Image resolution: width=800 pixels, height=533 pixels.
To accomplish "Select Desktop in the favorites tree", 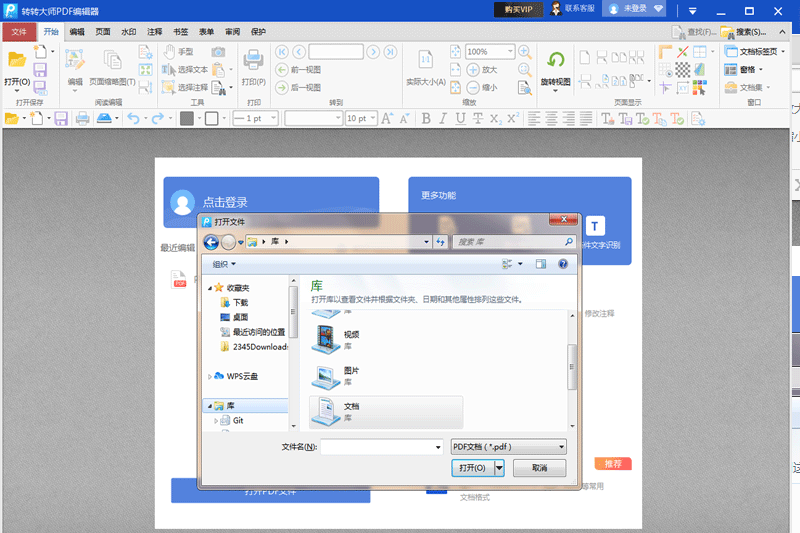I will (x=235, y=317).
